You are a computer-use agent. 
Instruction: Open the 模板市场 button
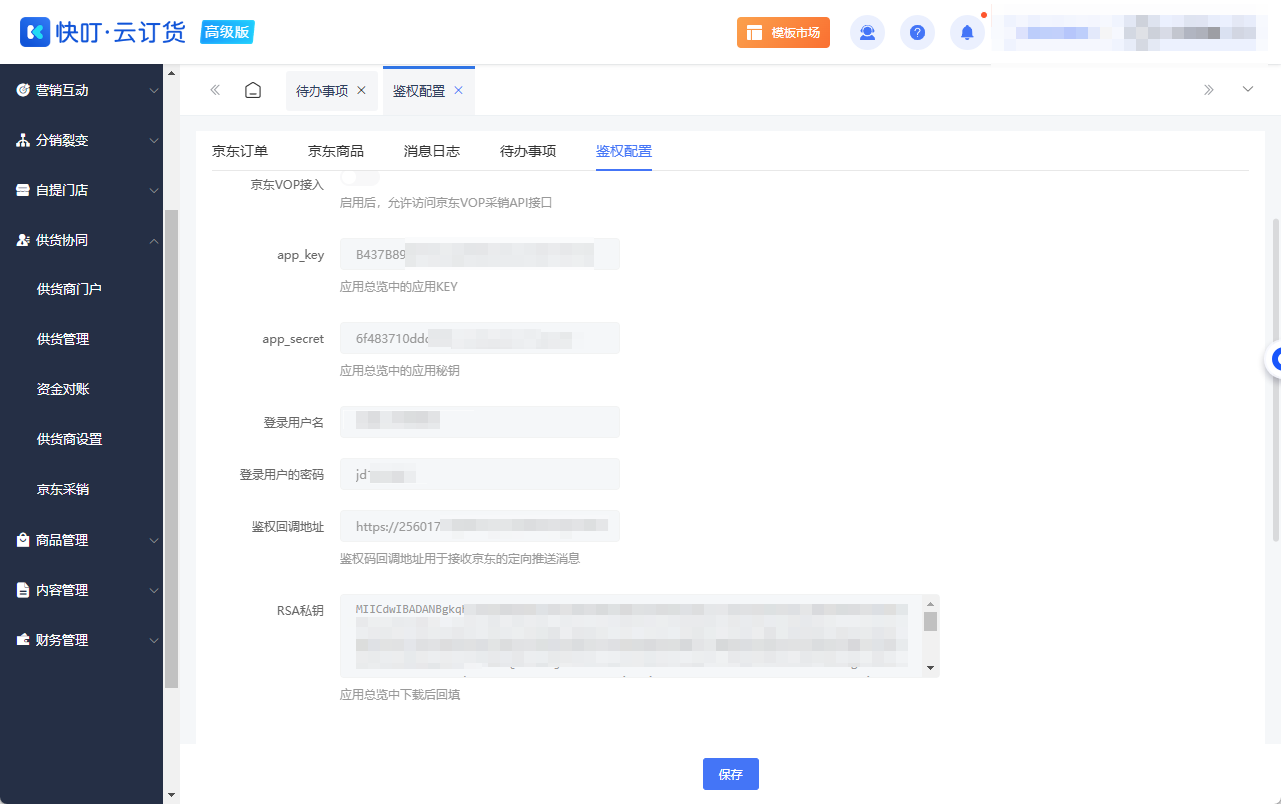coord(783,33)
